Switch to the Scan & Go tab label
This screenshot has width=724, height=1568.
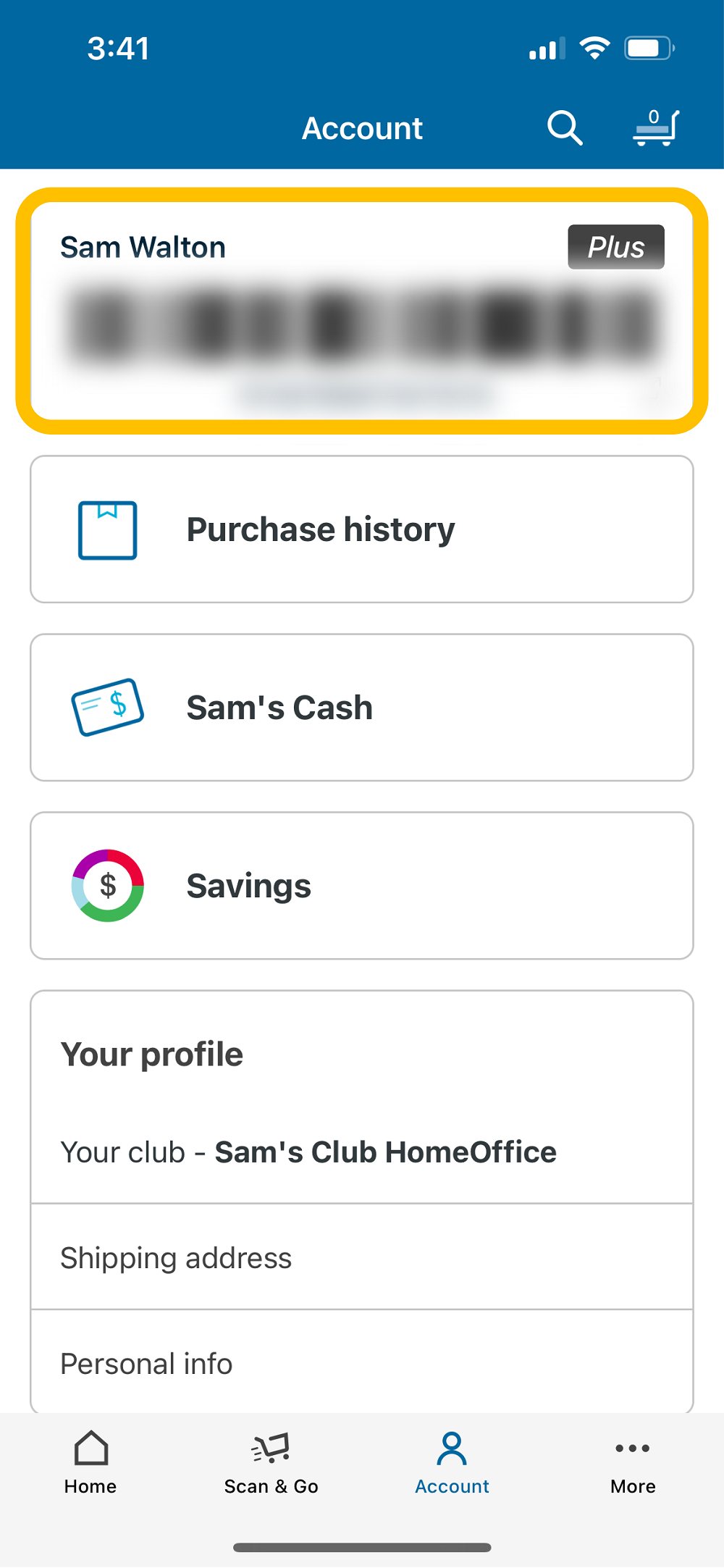(x=271, y=1486)
